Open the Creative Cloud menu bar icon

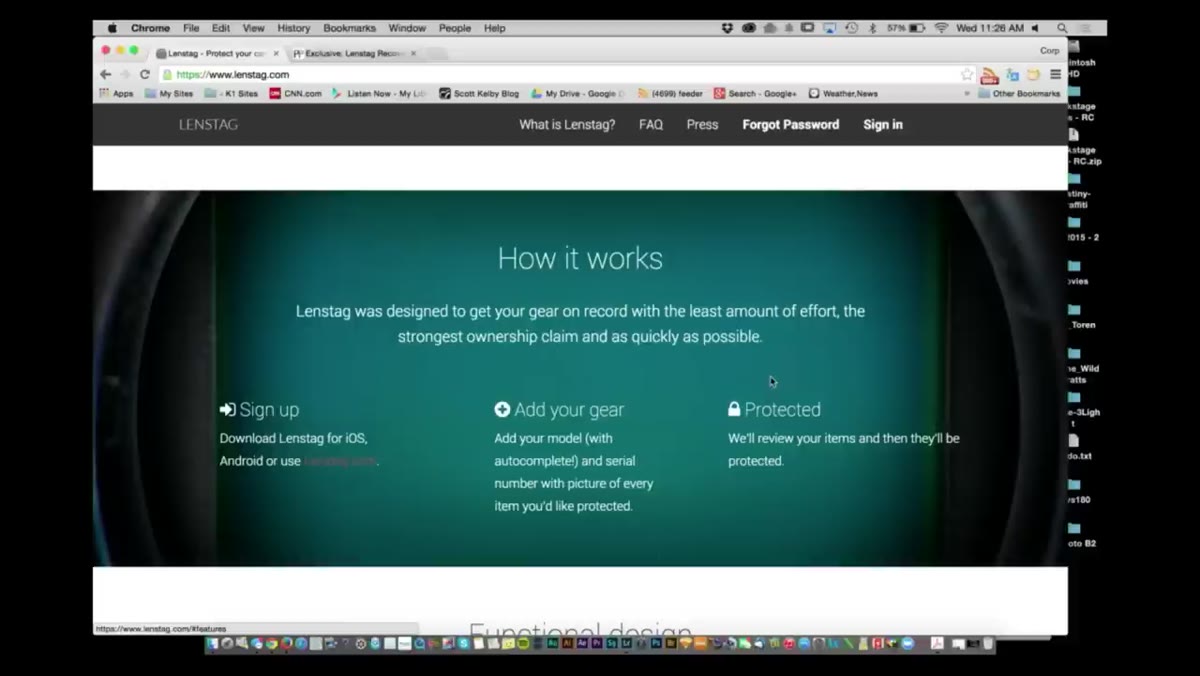click(748, 28)
